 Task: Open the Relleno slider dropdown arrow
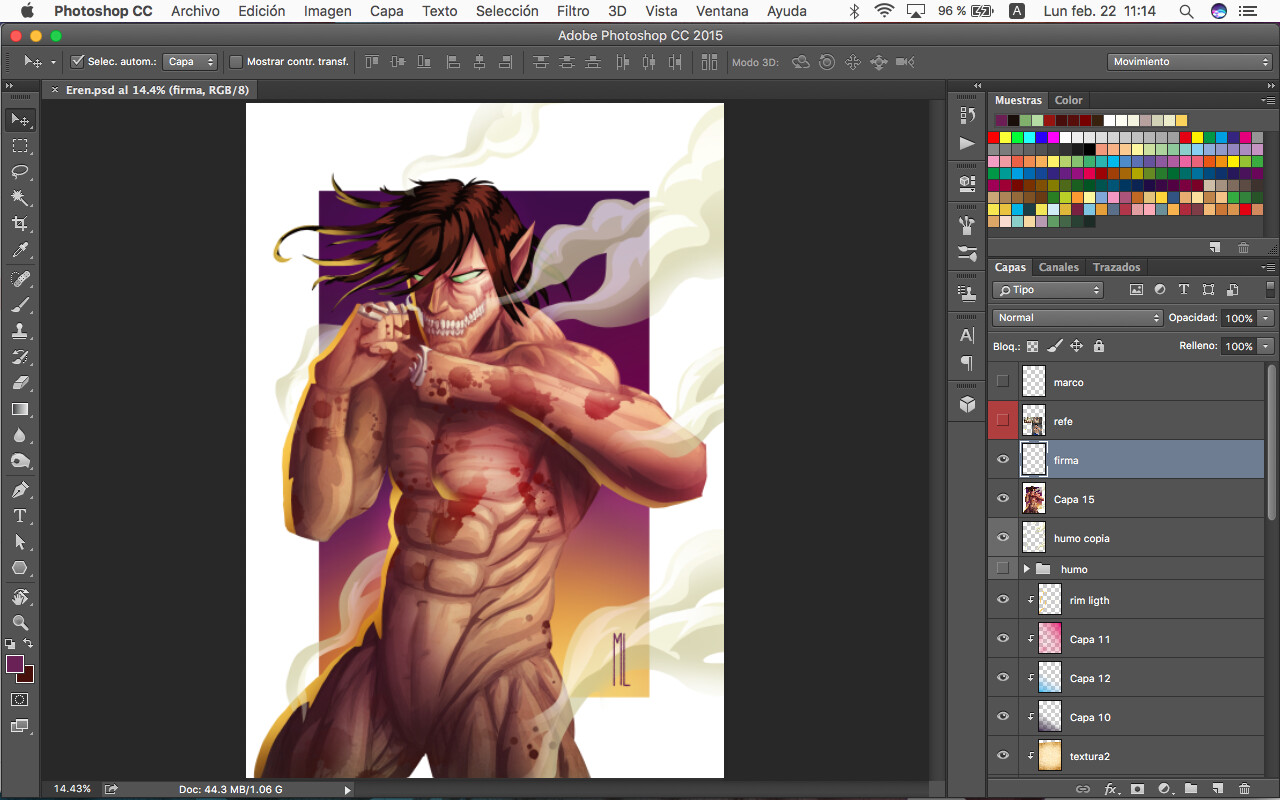pos(1266,346)
